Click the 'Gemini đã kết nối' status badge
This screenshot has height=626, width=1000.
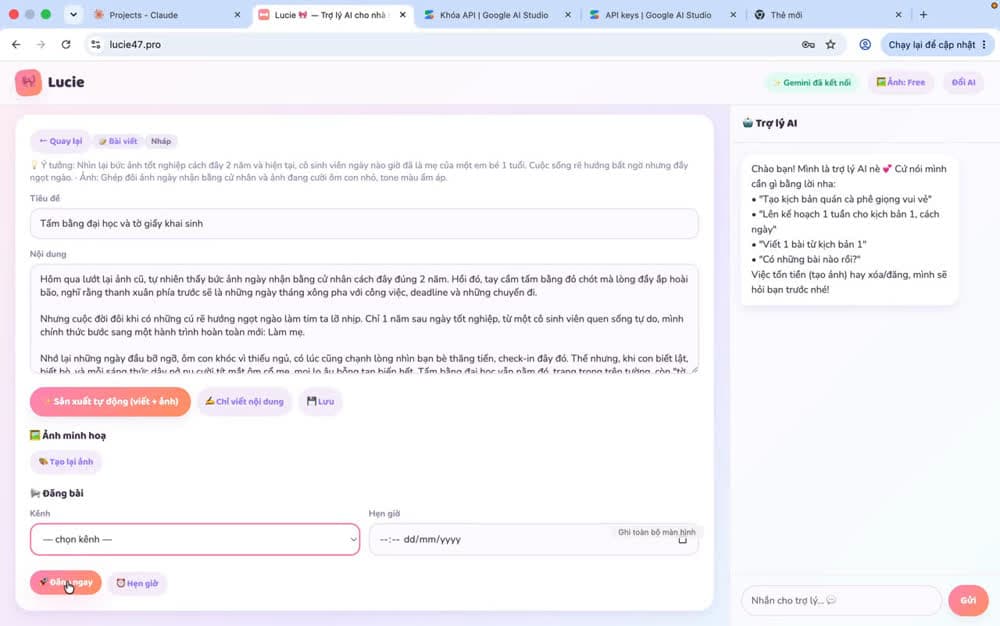pos(811,82)
